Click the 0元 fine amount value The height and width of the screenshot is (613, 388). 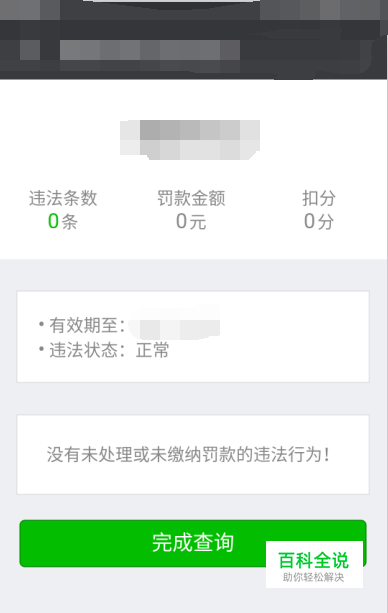coord(191,221)
